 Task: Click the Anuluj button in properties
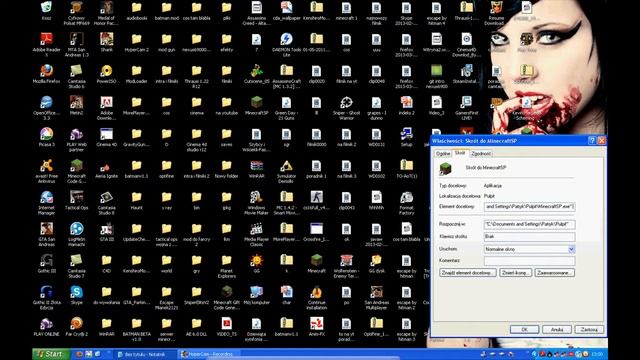(557, 329)
